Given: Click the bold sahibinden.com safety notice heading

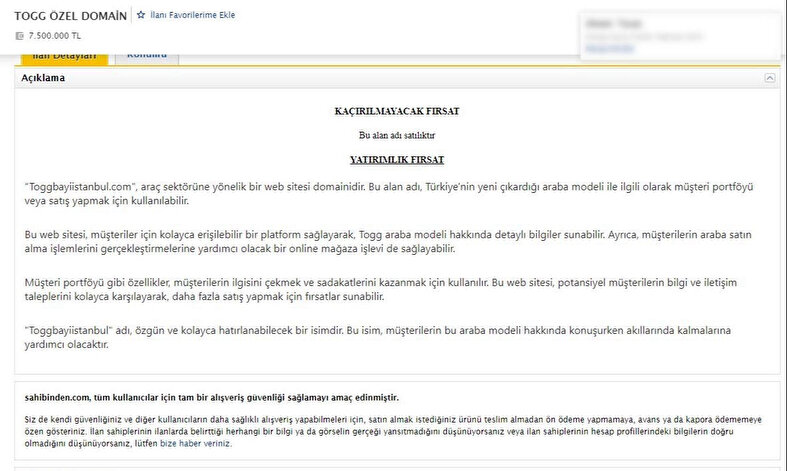Looking at the screenshot, I should pos(212,398).
